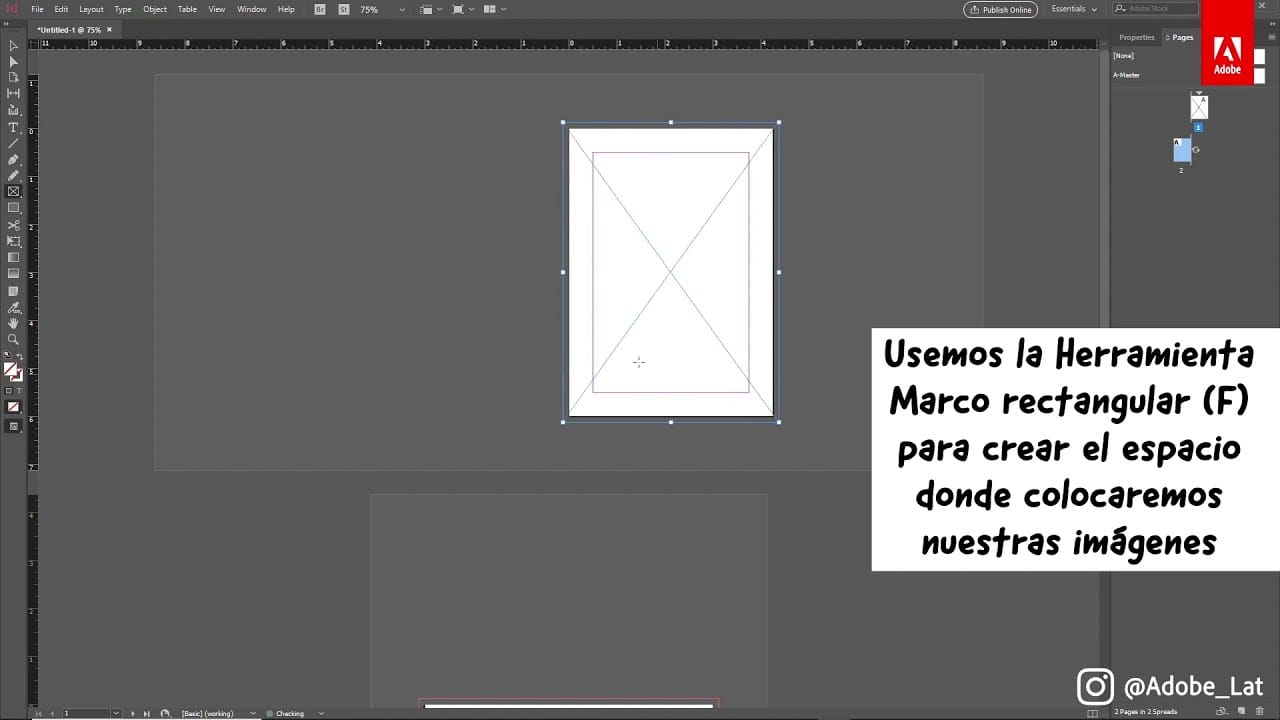
Task: Select the Line tool
Action: coord(13,144)
